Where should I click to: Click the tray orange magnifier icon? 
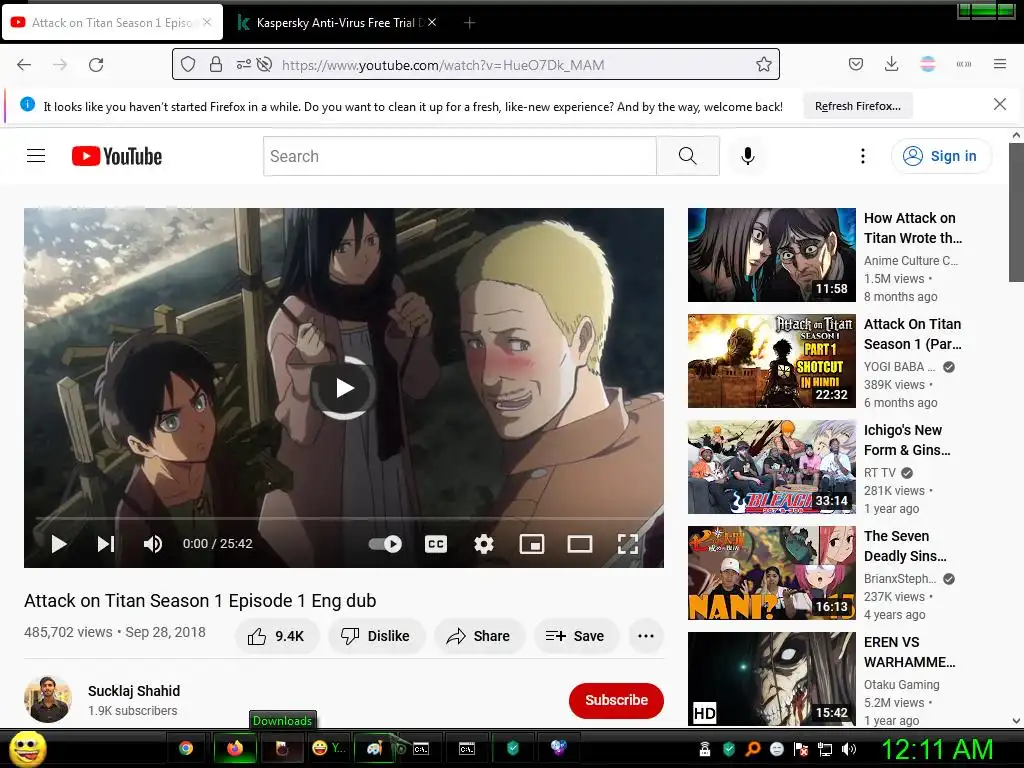(x=753, y=749)
